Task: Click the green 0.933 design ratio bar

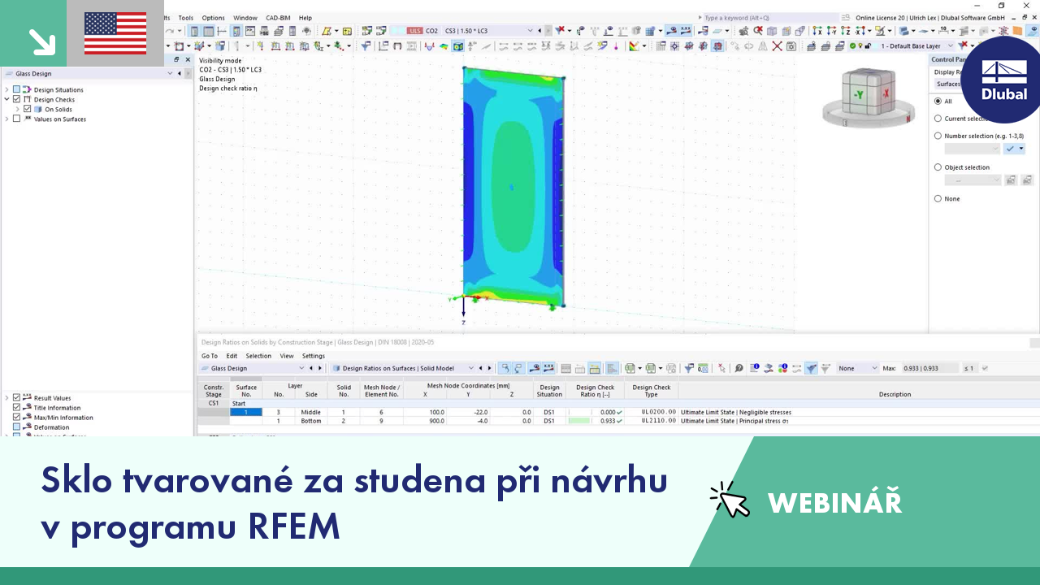Action: click(x=579, y=421)
